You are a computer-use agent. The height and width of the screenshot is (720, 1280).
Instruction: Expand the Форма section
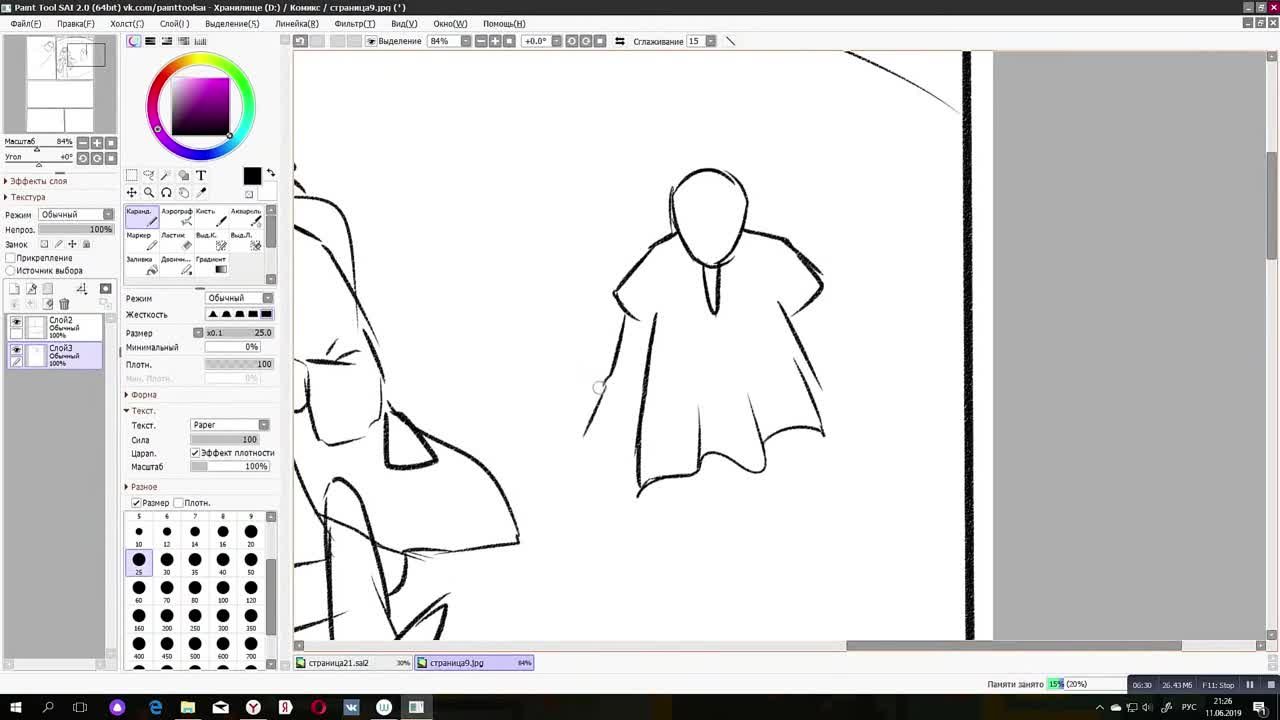(143, 395)
